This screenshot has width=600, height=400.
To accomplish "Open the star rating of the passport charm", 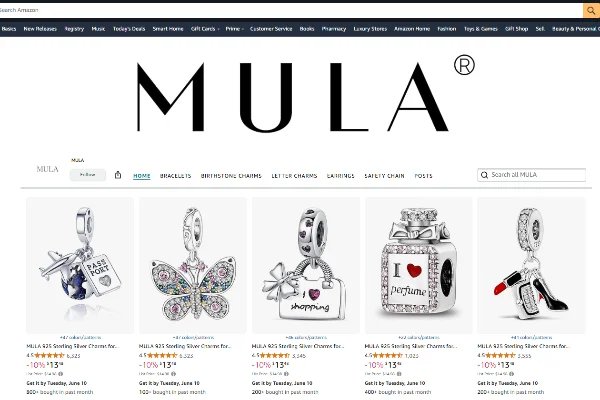I will pos(49,355).
